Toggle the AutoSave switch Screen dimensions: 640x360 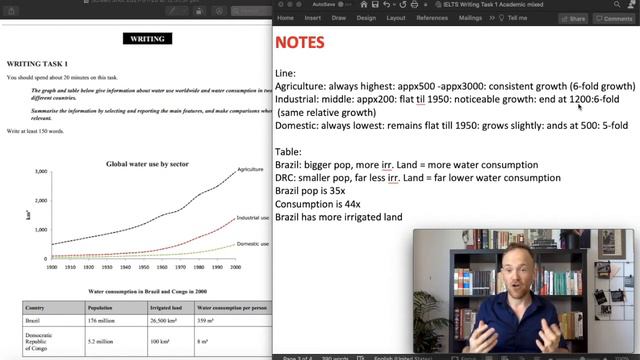(x=345, y=4)
